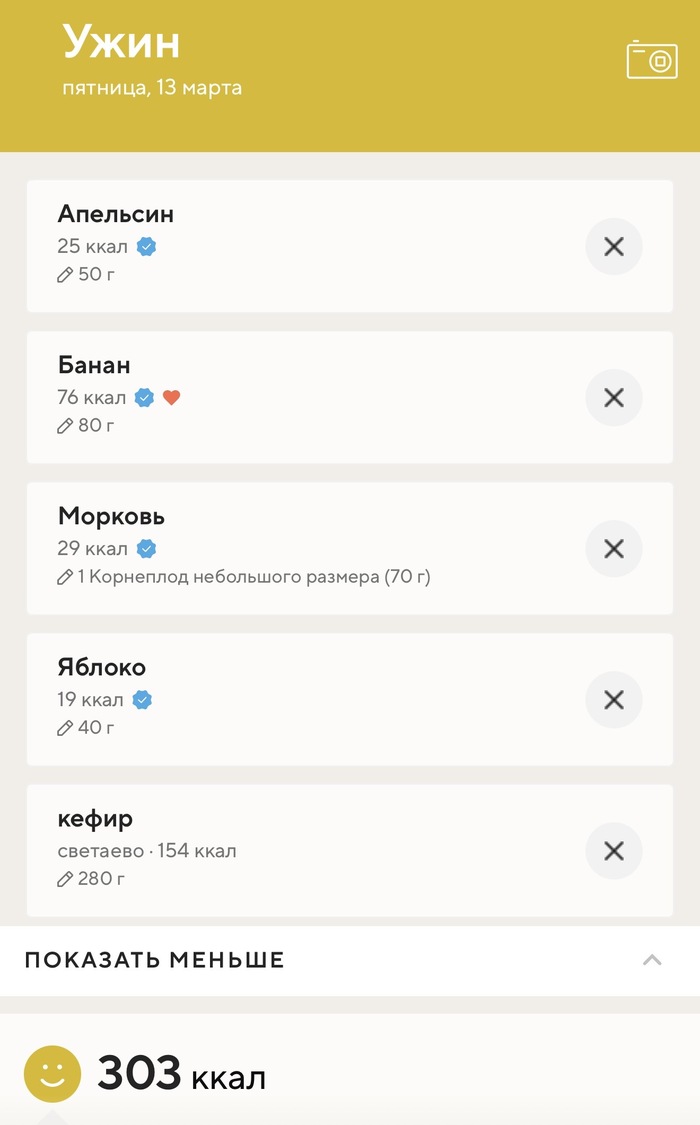Tap the Ужин meal title
Viewport: 700px width, 1125px height.
122,43
